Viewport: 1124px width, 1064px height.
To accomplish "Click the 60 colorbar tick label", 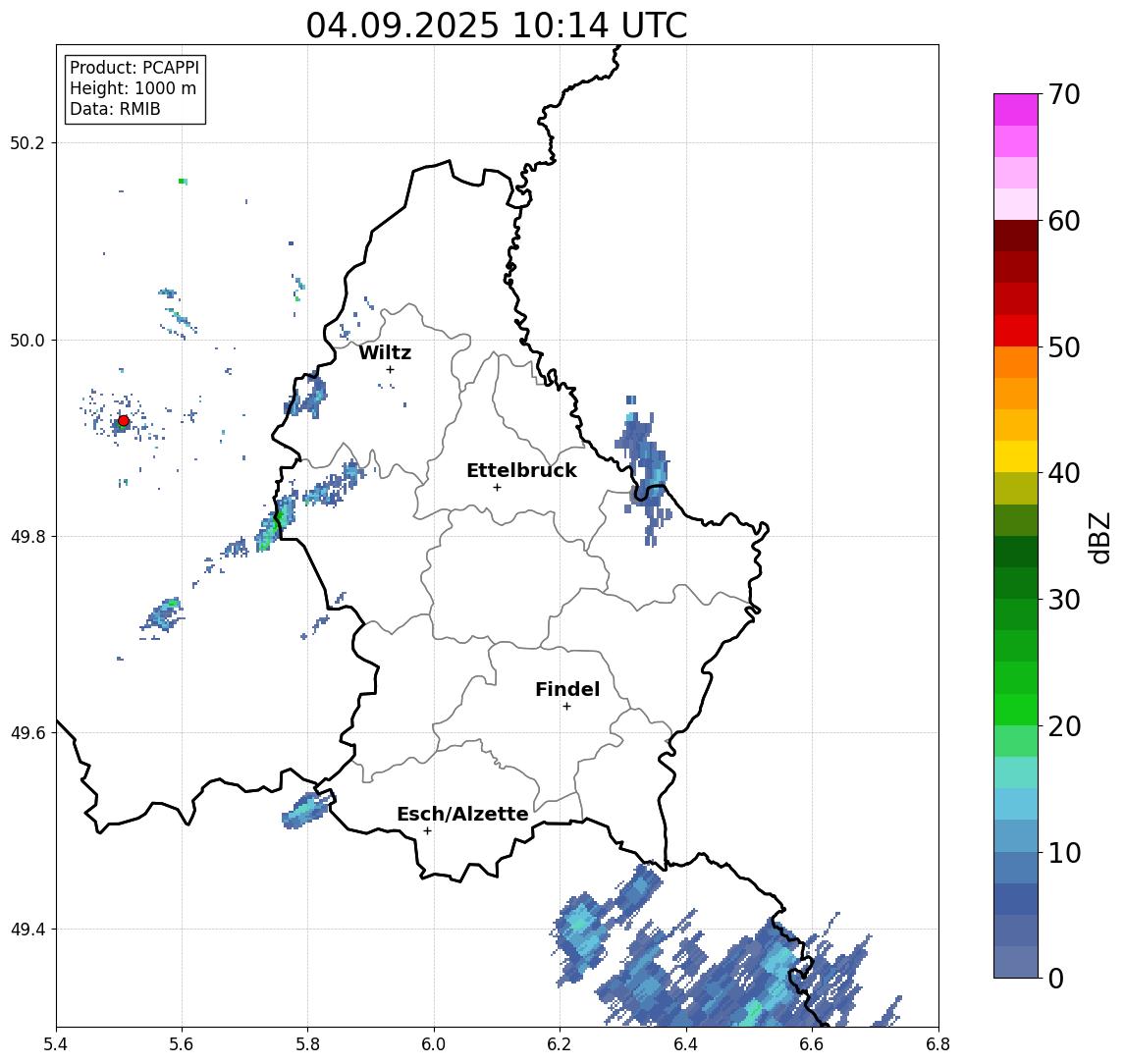I will click(x=1064, y=221).
